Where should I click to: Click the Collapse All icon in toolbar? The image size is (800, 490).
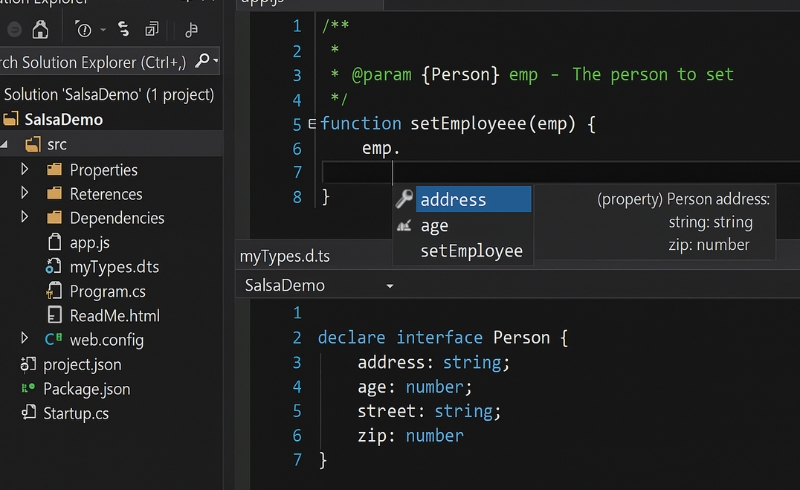pyautogui.click(x=152, y=30)
